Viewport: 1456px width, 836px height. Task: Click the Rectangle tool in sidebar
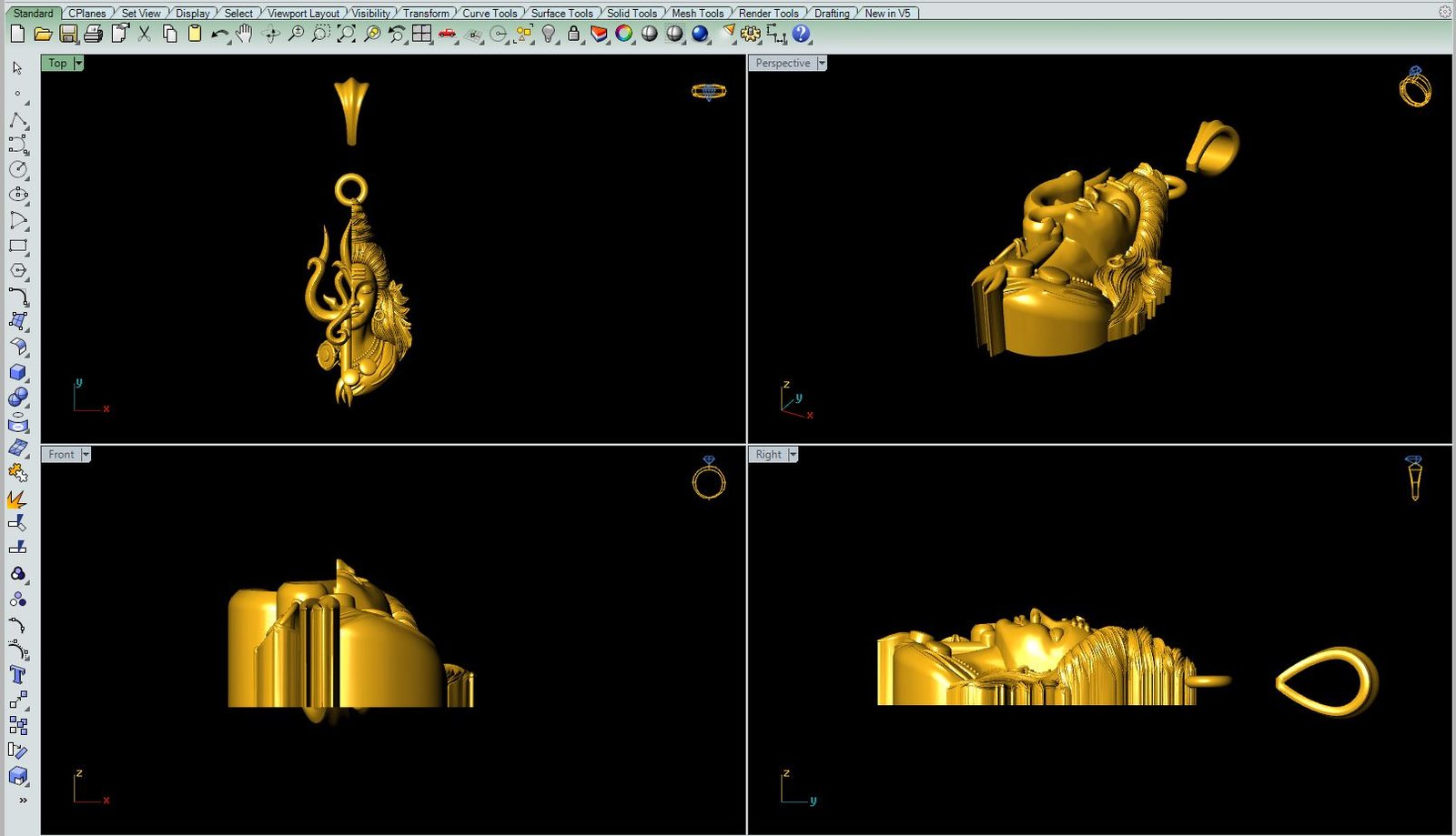(x=17, y=246)
